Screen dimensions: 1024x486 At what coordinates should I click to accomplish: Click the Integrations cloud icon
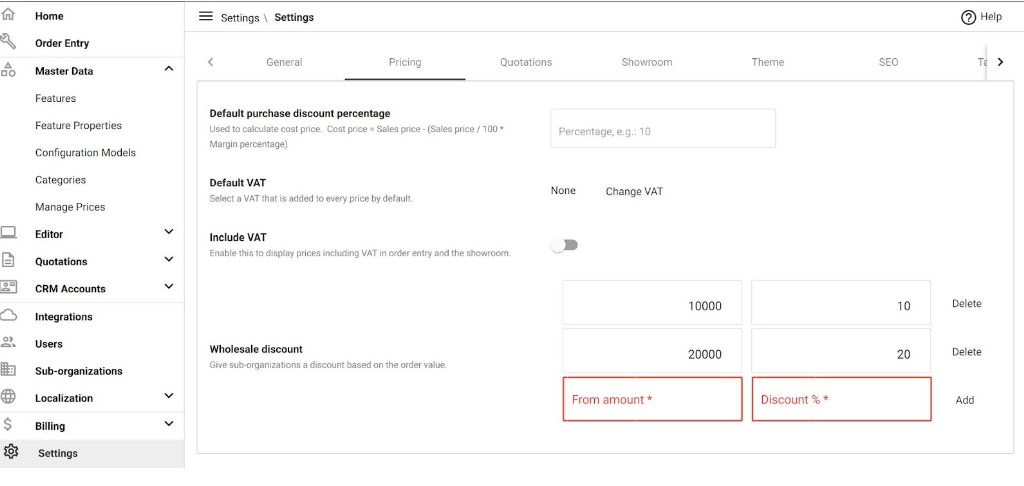8,316
